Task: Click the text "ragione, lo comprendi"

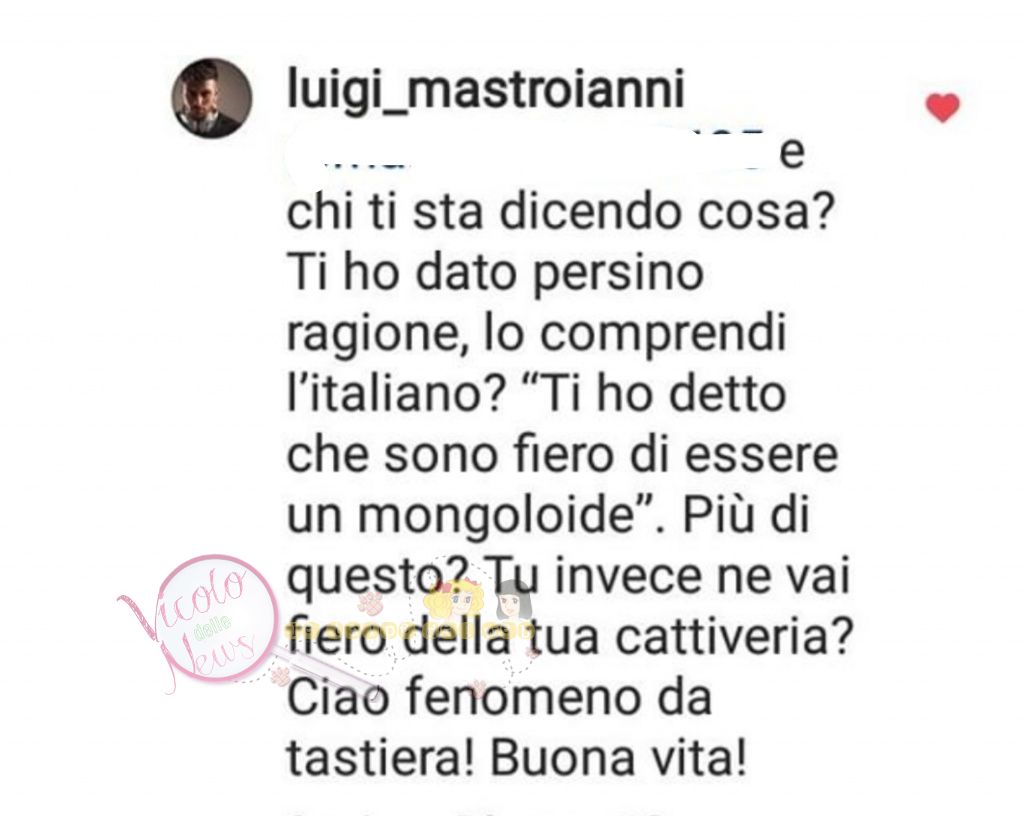Action: 536,334
